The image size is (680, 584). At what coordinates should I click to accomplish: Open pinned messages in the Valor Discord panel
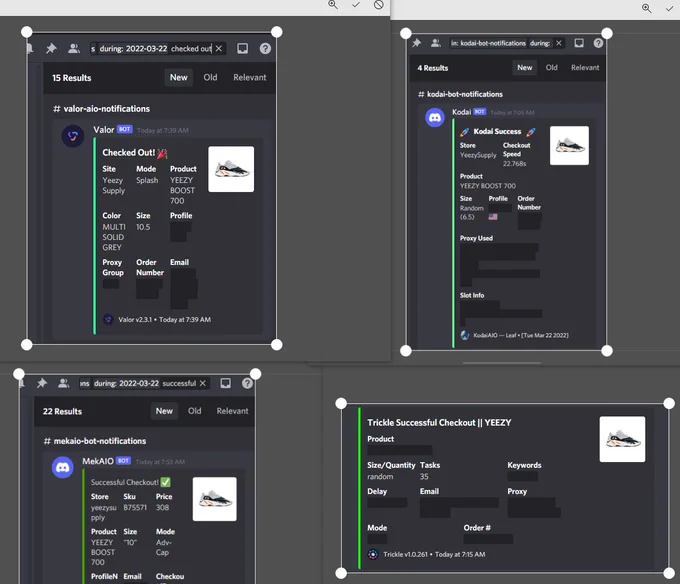[51, 48]
